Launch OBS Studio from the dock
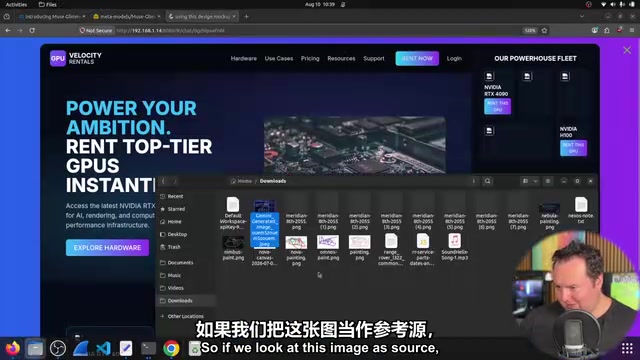This screenshot has width=640, height=360. [x=58, y=348]
